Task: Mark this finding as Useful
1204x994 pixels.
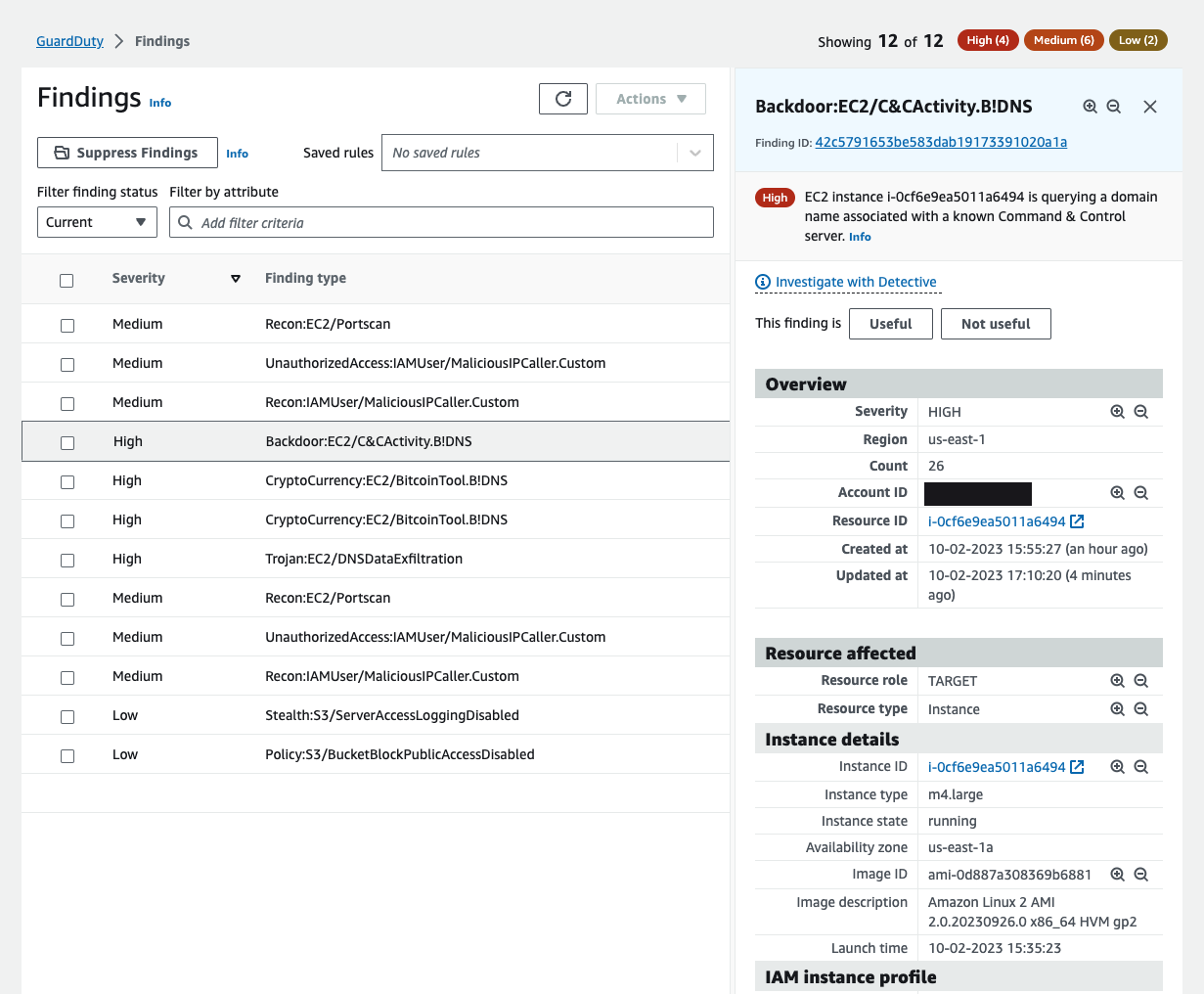Action: (x=890, y=324)
